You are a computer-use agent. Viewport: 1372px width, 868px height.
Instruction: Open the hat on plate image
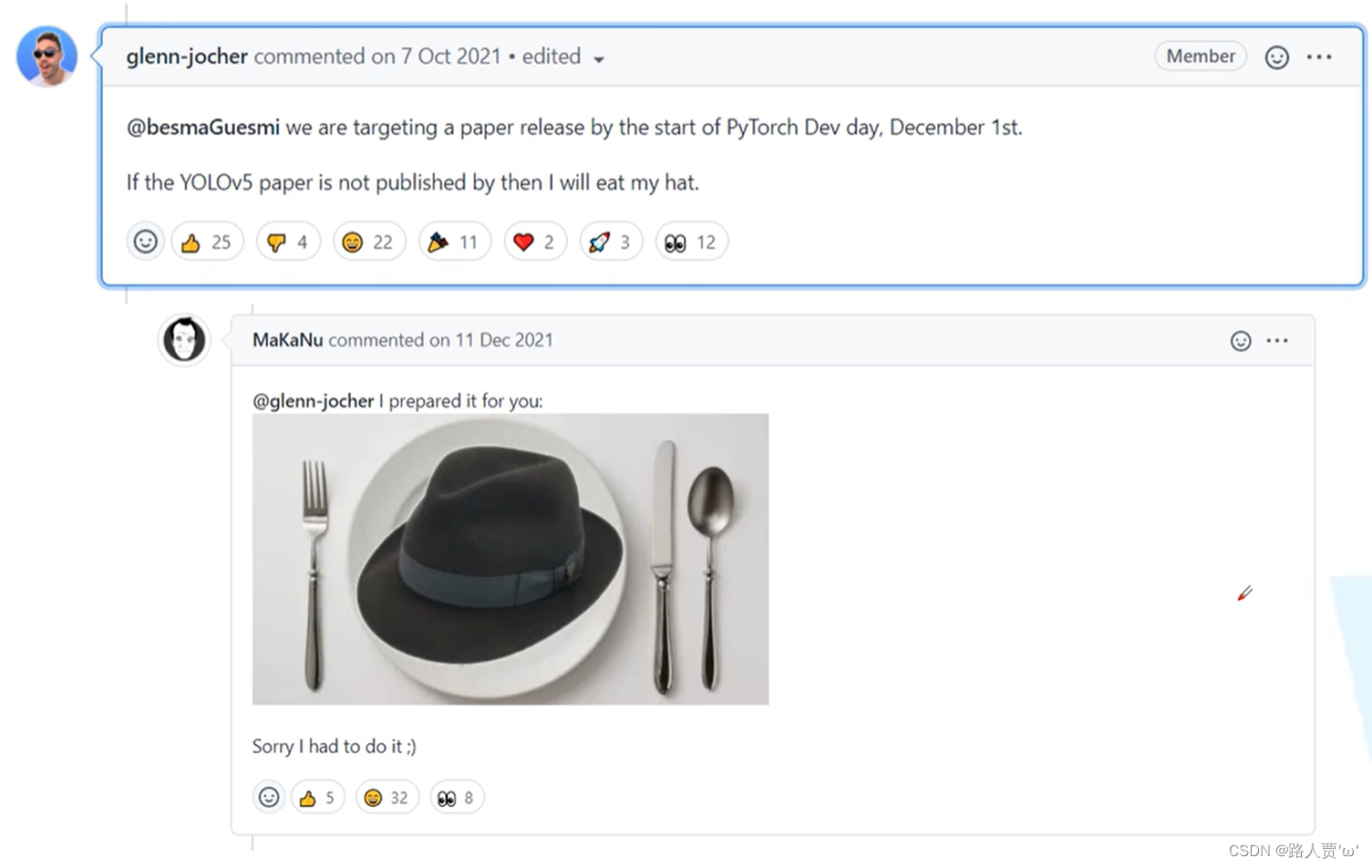tap(511, 559)
